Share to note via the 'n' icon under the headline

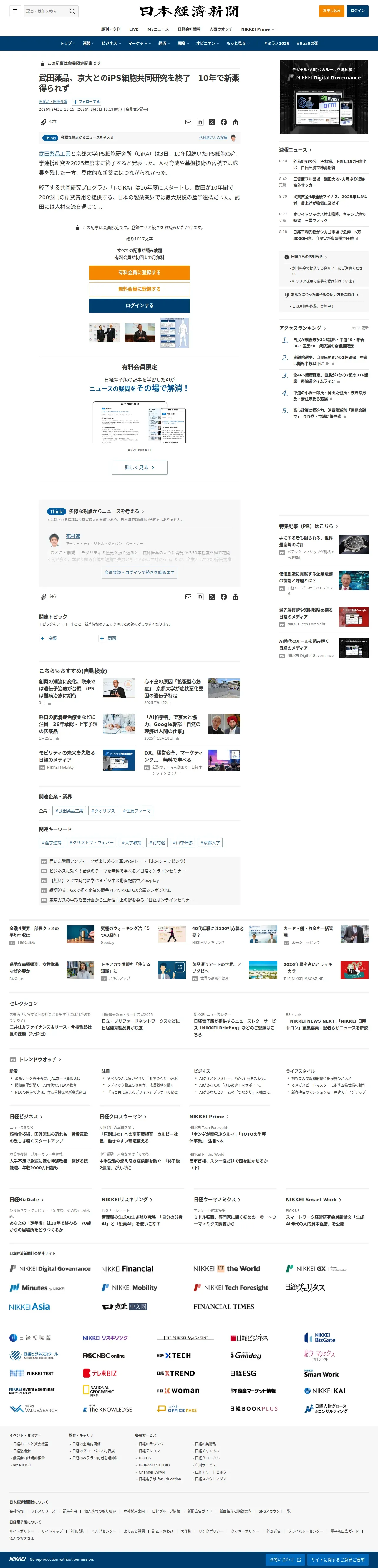[200, 122]
